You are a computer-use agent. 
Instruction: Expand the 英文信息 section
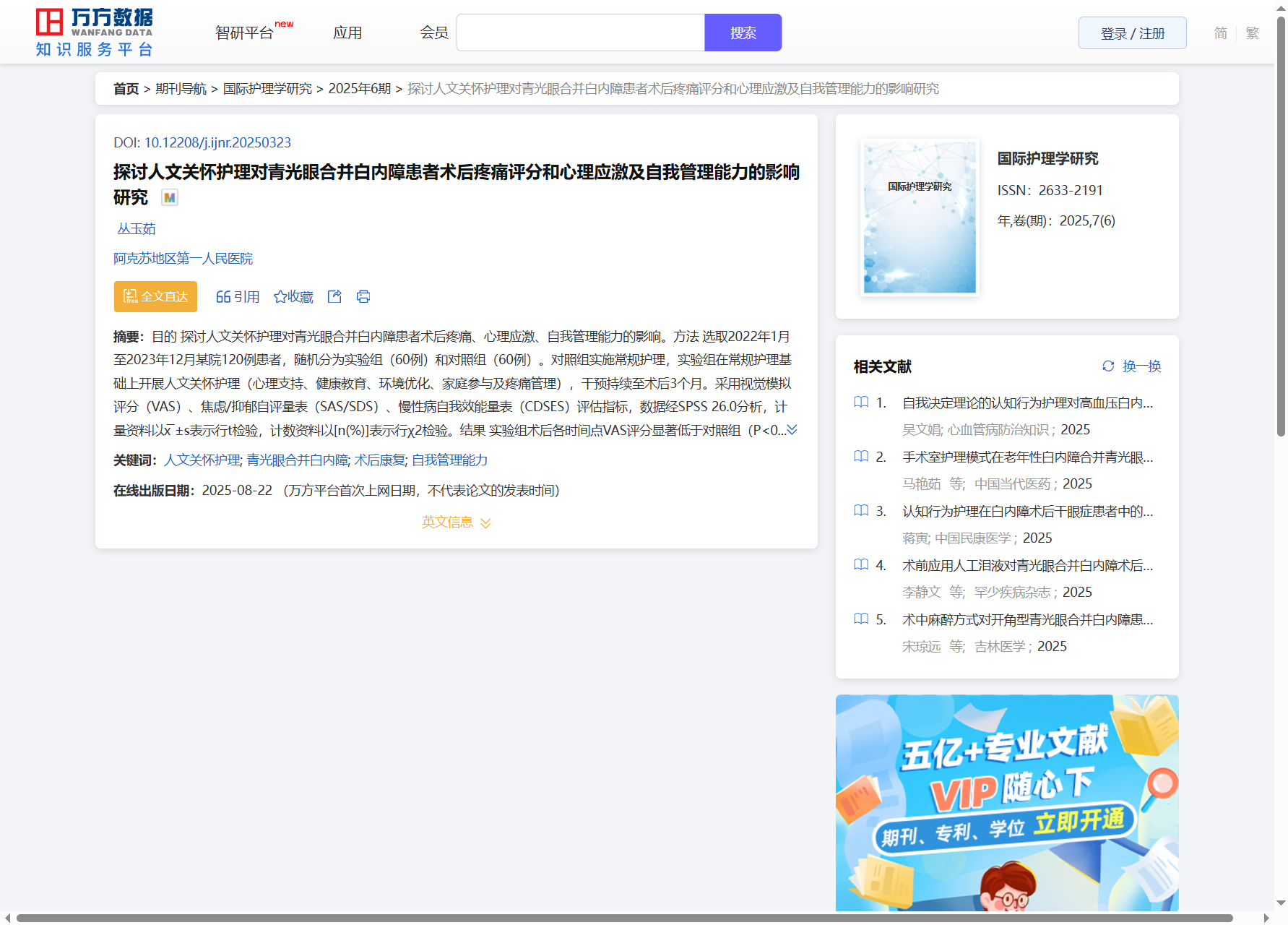456,522
